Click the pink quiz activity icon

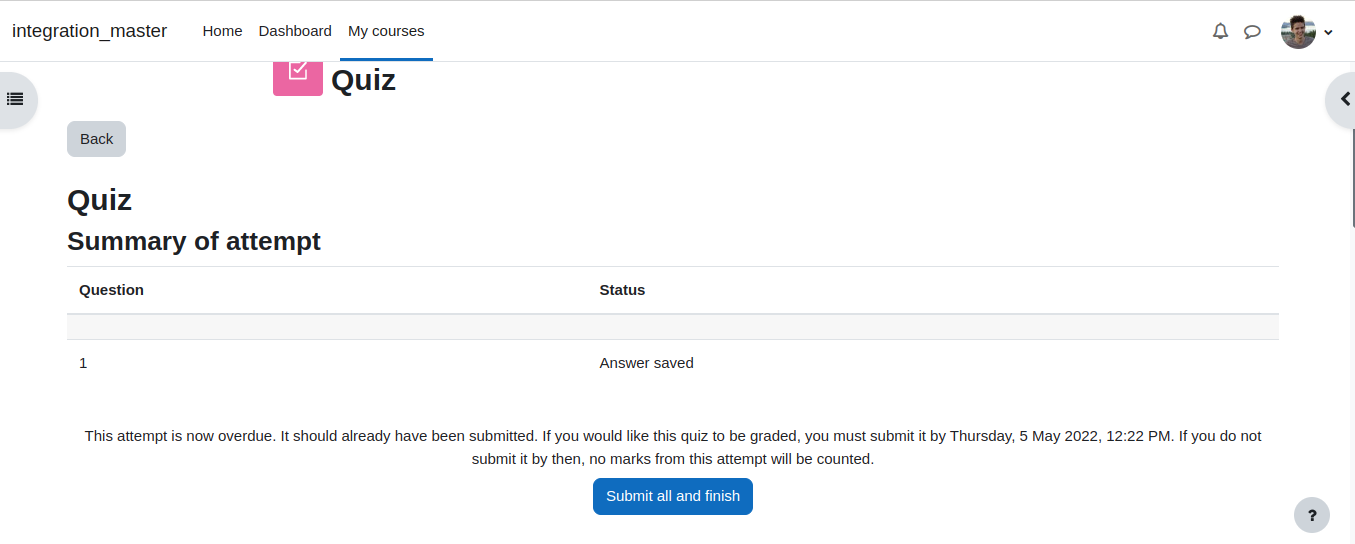(298, 77)
